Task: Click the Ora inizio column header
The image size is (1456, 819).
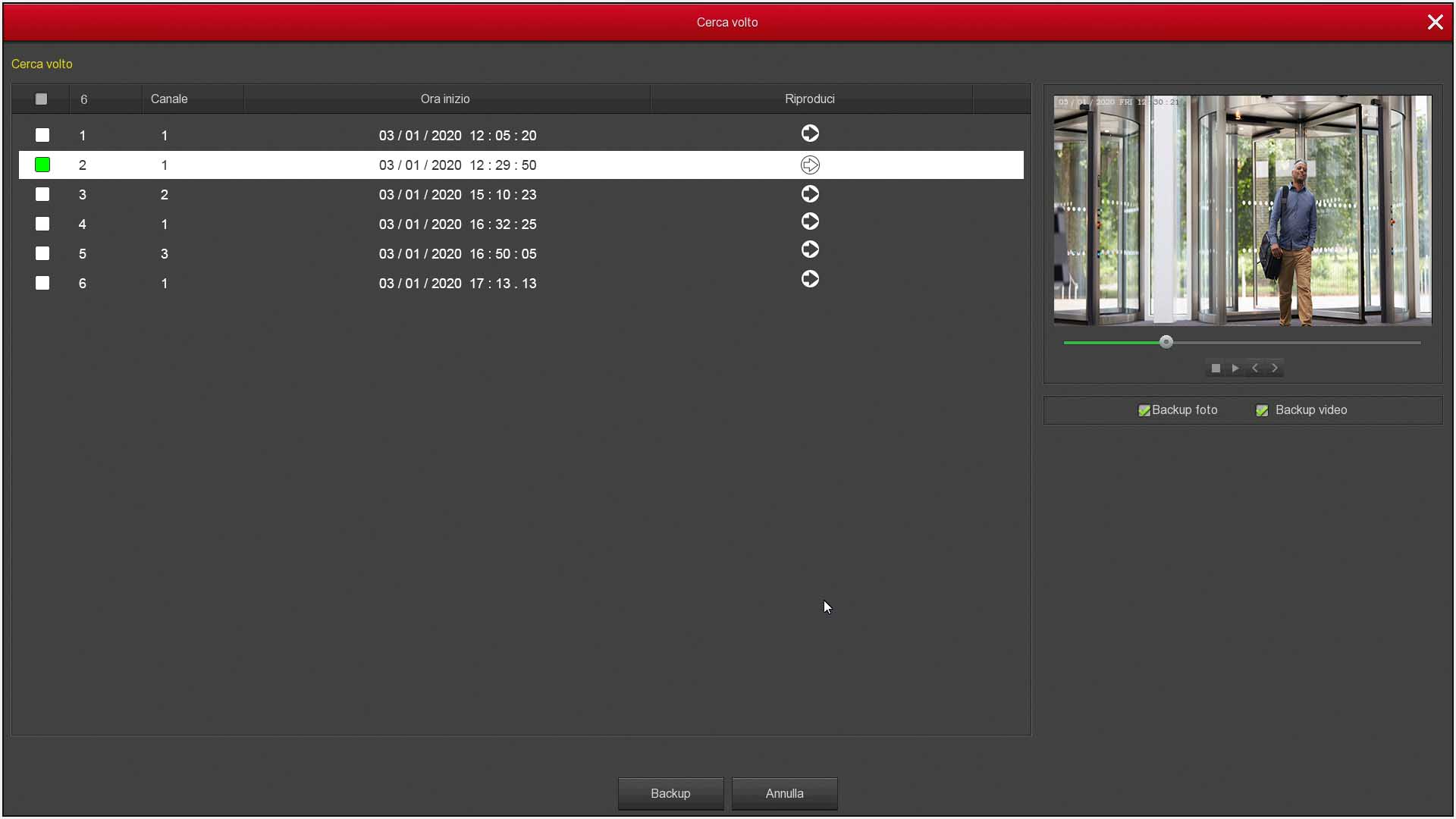Action: (445, 99)
